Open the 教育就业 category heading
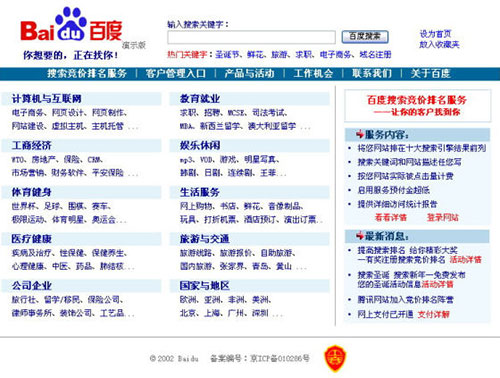The image size is (500, 378). click(x=200, y=99)
